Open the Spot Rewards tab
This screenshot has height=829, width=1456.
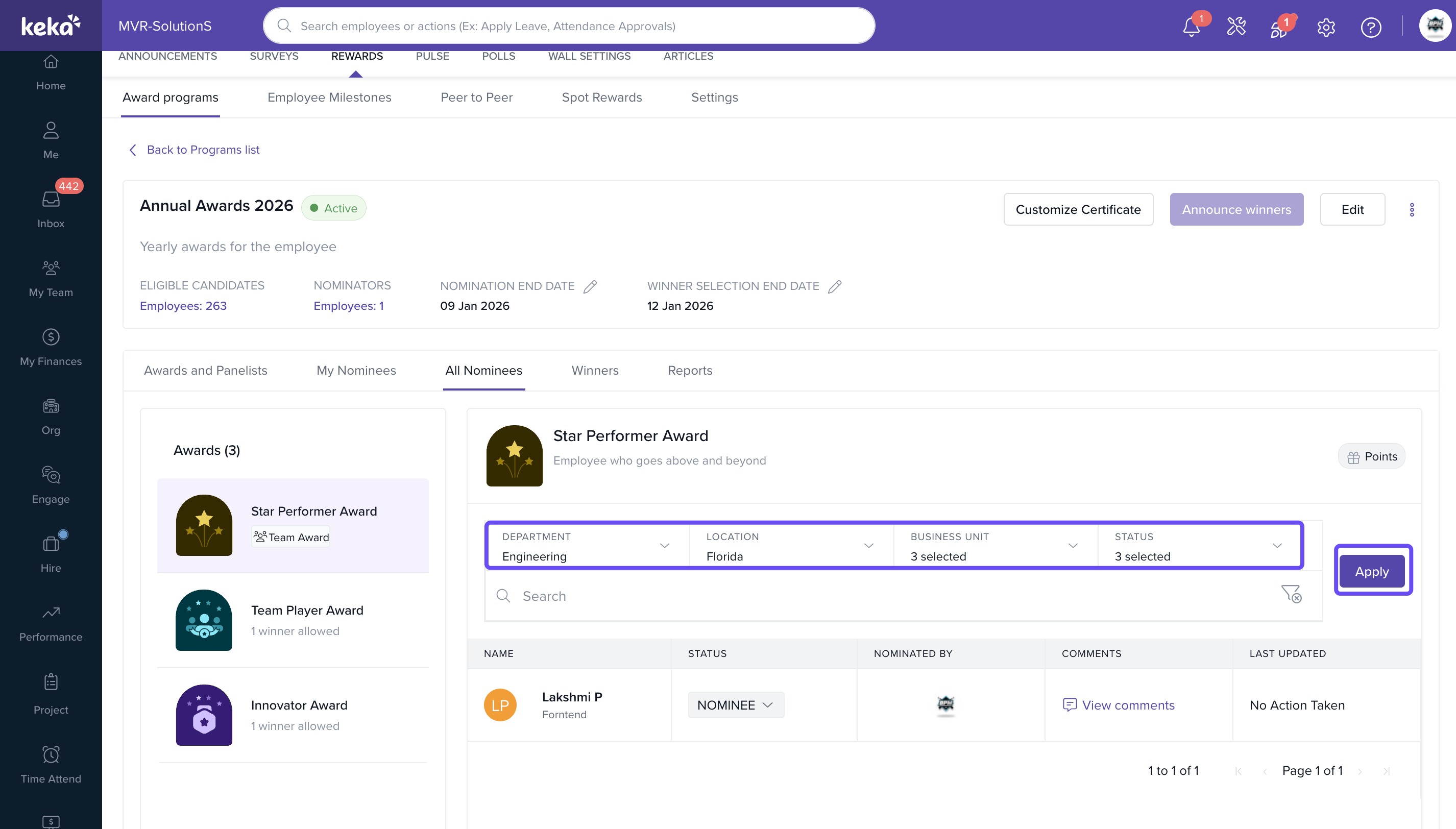[601, 97]
